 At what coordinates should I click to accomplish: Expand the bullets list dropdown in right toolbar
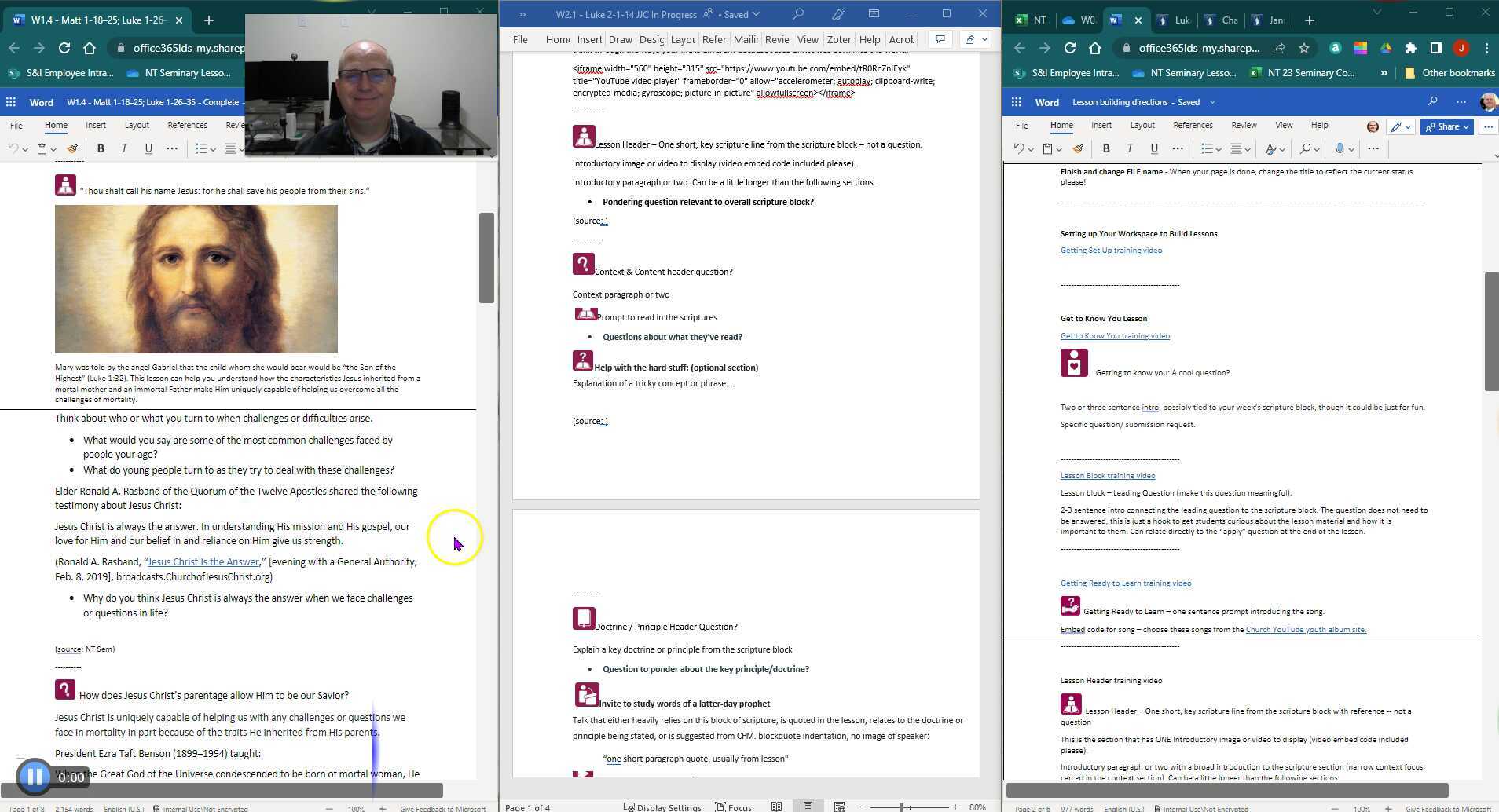click(1218, 149)
